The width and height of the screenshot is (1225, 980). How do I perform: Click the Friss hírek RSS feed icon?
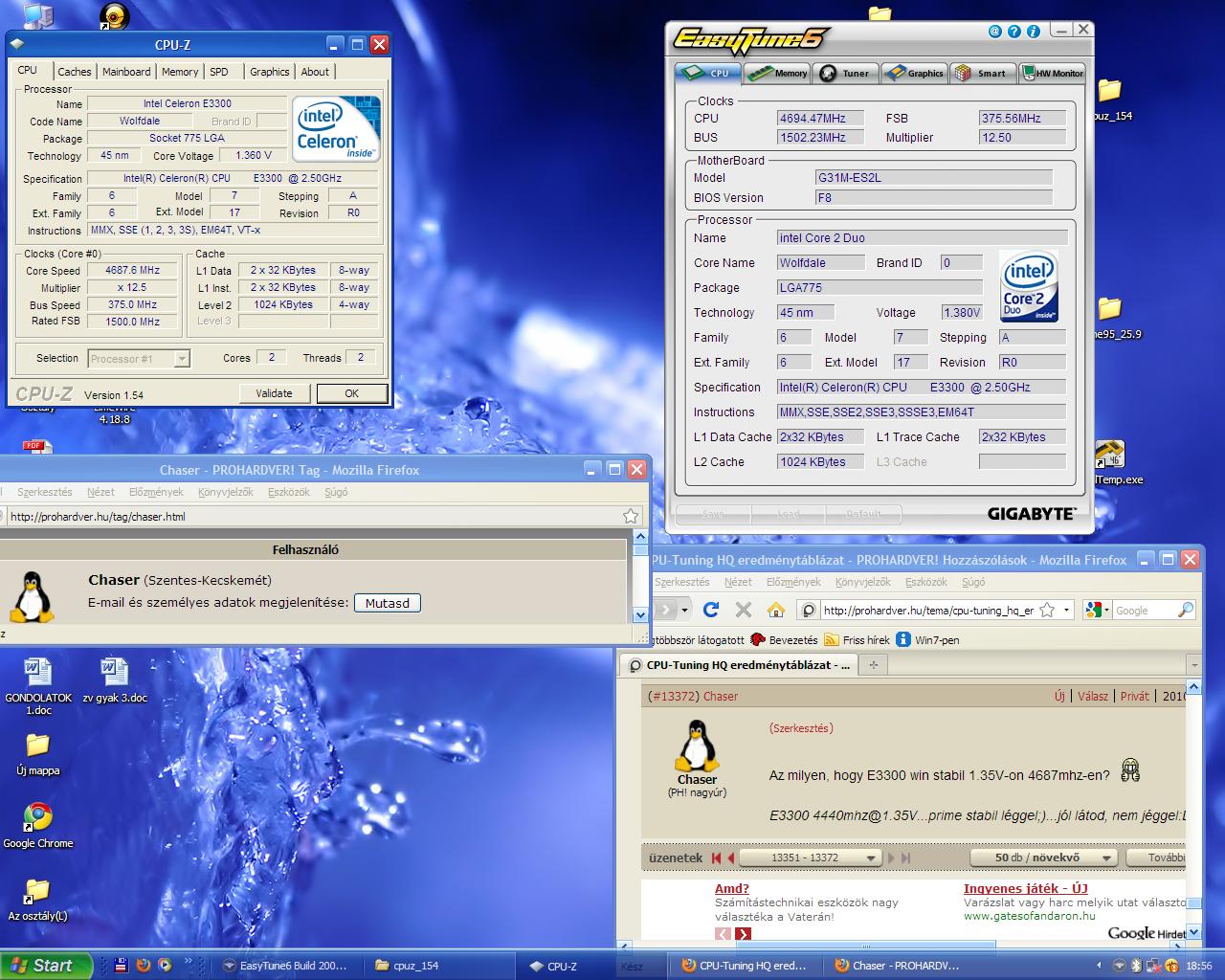click(x=832, y=639)
